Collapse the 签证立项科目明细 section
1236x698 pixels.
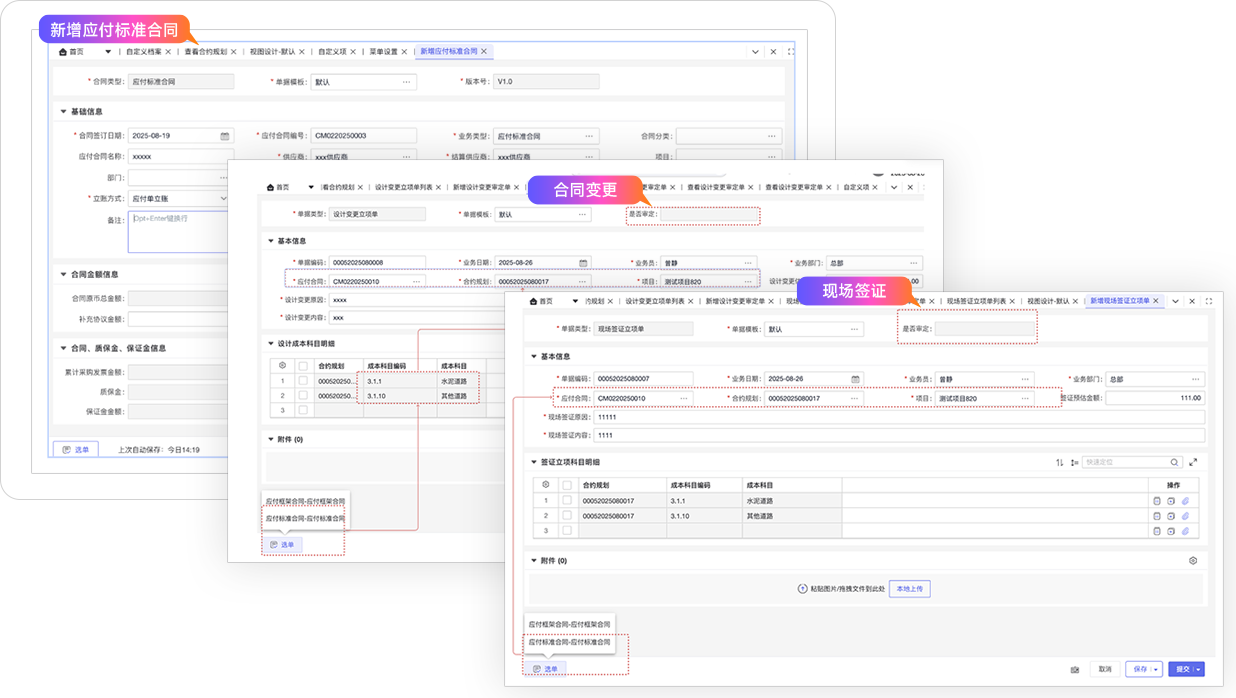pos(534,462)
